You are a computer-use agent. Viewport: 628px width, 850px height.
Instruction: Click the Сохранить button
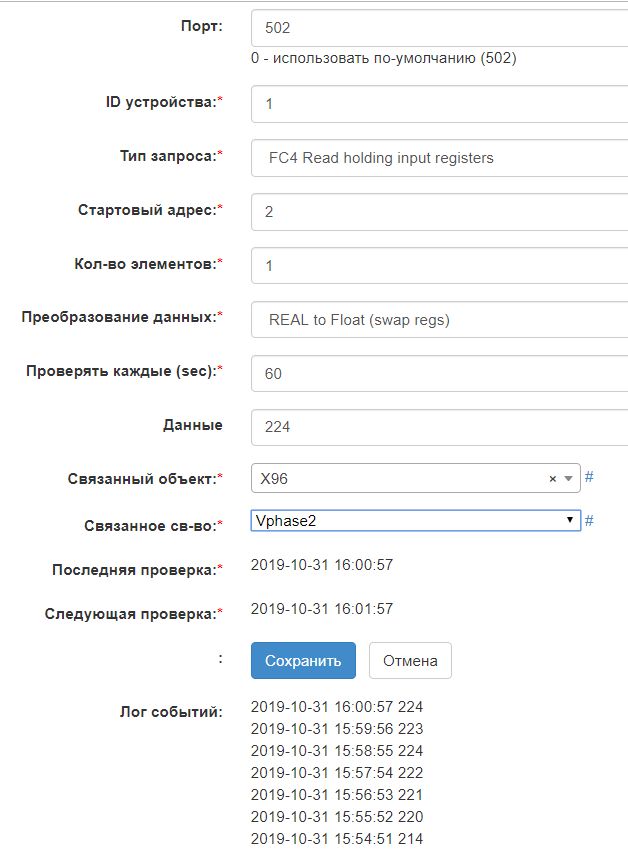(x=303, y=660)
